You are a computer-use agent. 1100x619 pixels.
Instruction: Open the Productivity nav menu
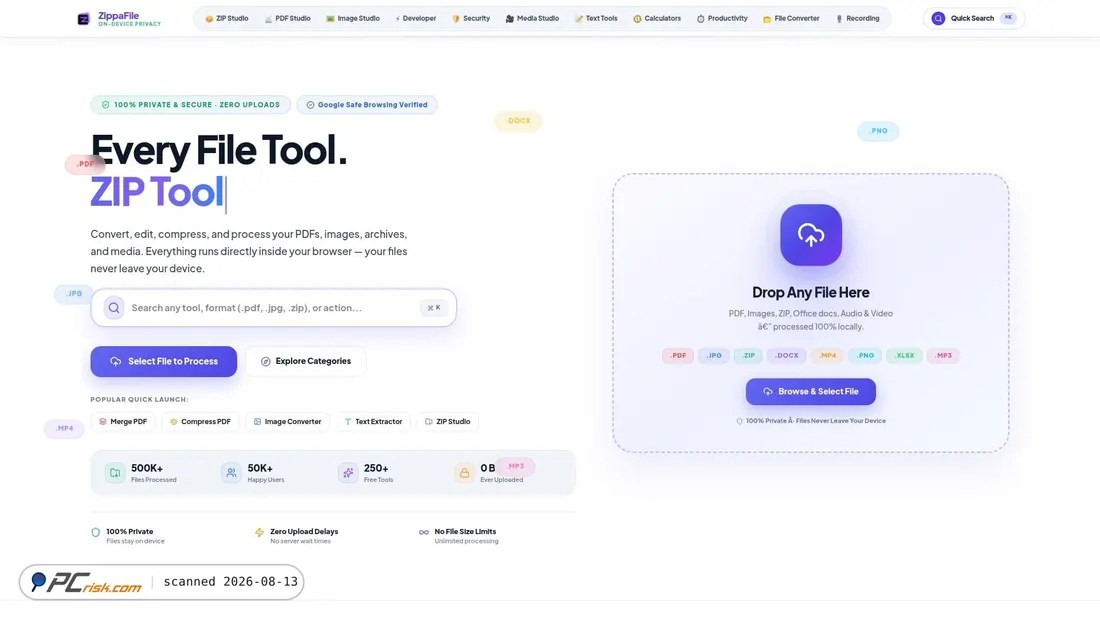coord(722,18)
